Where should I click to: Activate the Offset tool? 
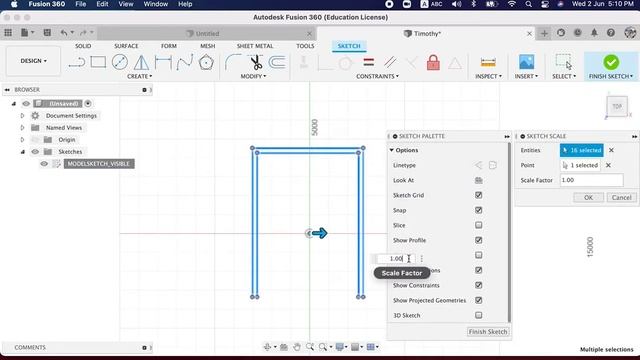(x=277, y=62)
